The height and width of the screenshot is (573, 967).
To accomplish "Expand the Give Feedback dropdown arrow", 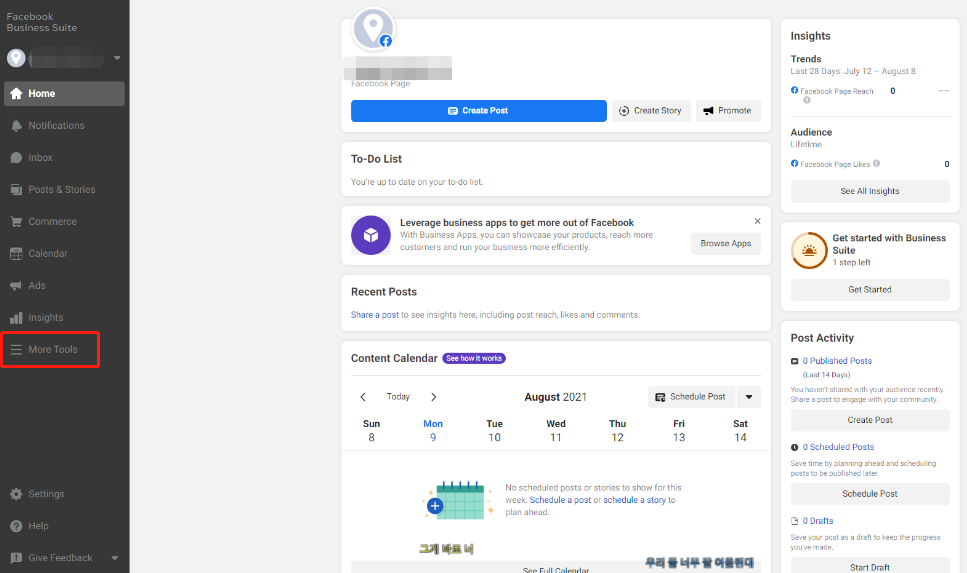I will pyautogui.click(x=115, y=558).
